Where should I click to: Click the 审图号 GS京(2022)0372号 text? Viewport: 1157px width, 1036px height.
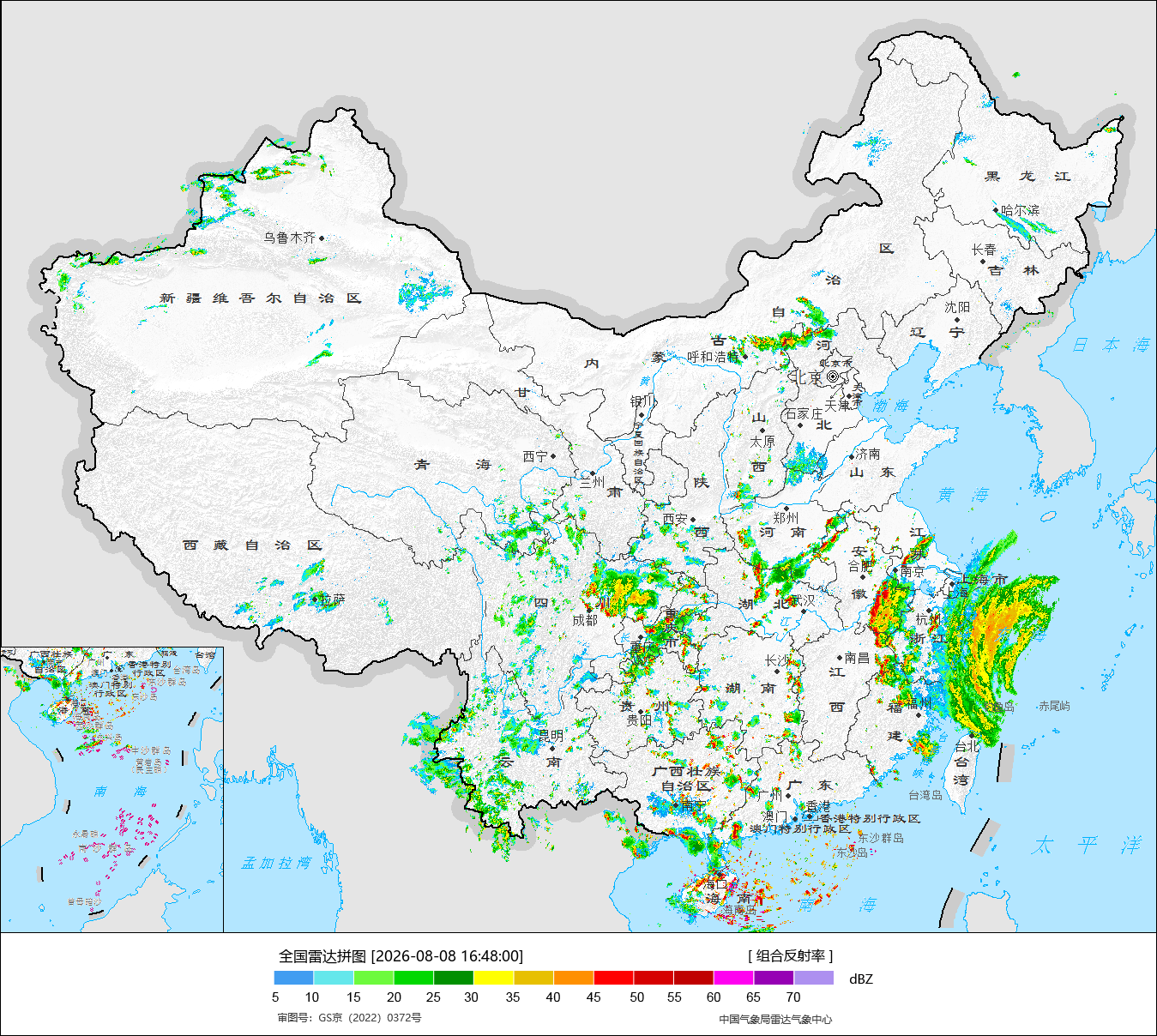point(349,1018)
